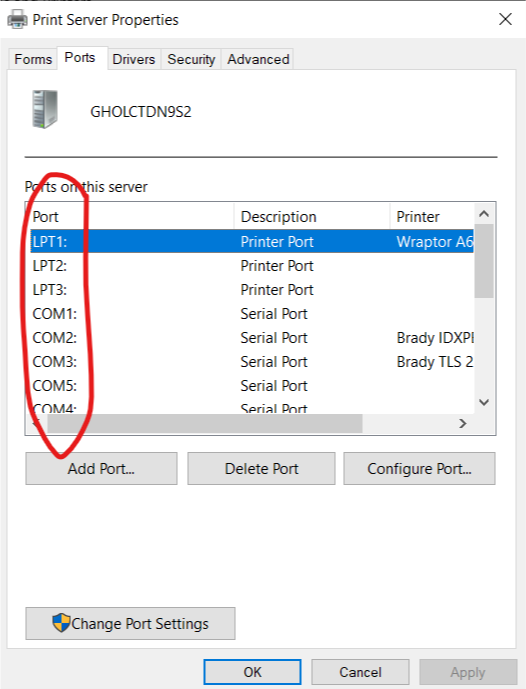The image size is (526, 689).
Task: Select the COM1: port row
Action: pyautogui.click(x=252, y=314)
